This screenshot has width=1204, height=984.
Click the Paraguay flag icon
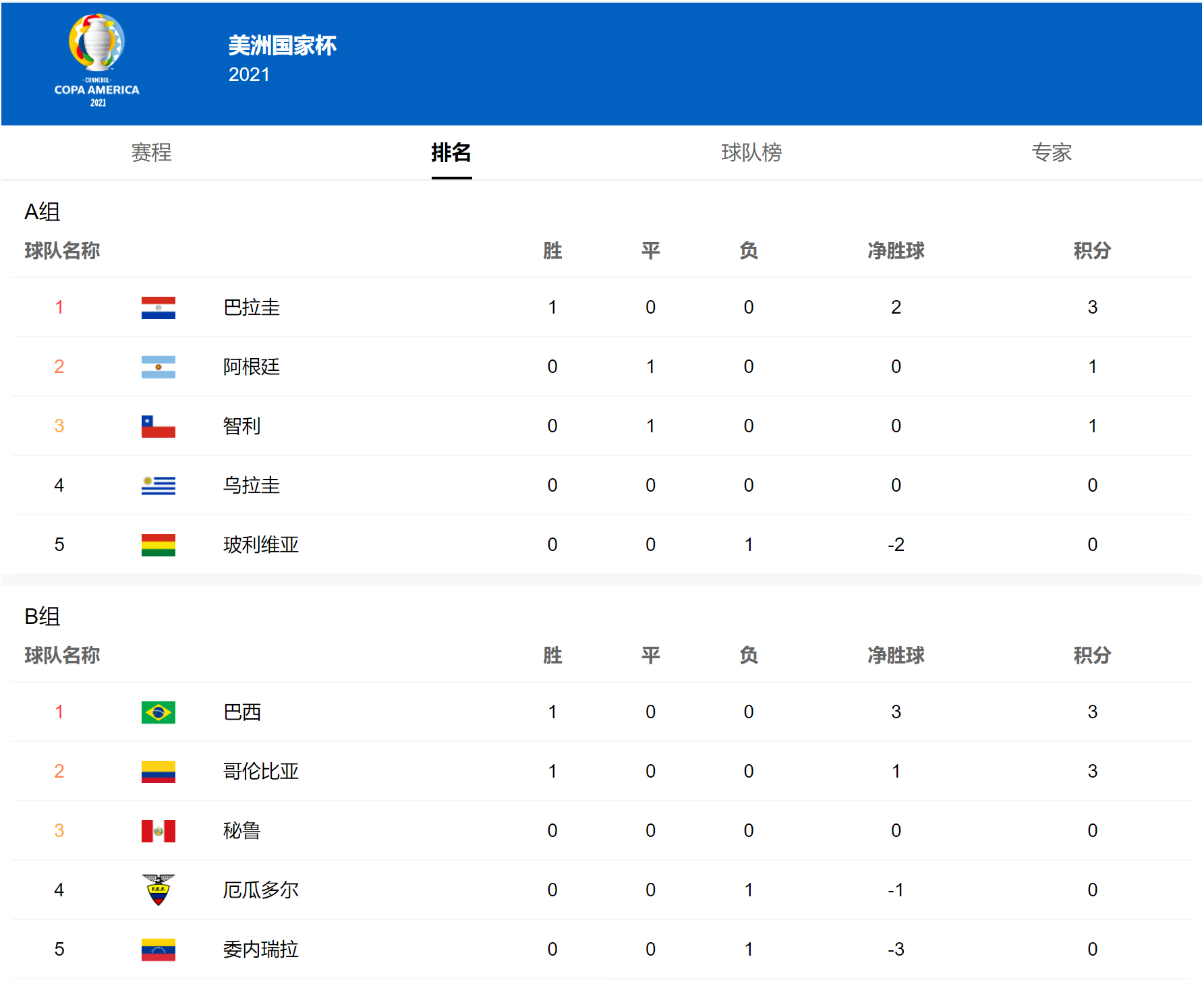(x=159, y=308)
